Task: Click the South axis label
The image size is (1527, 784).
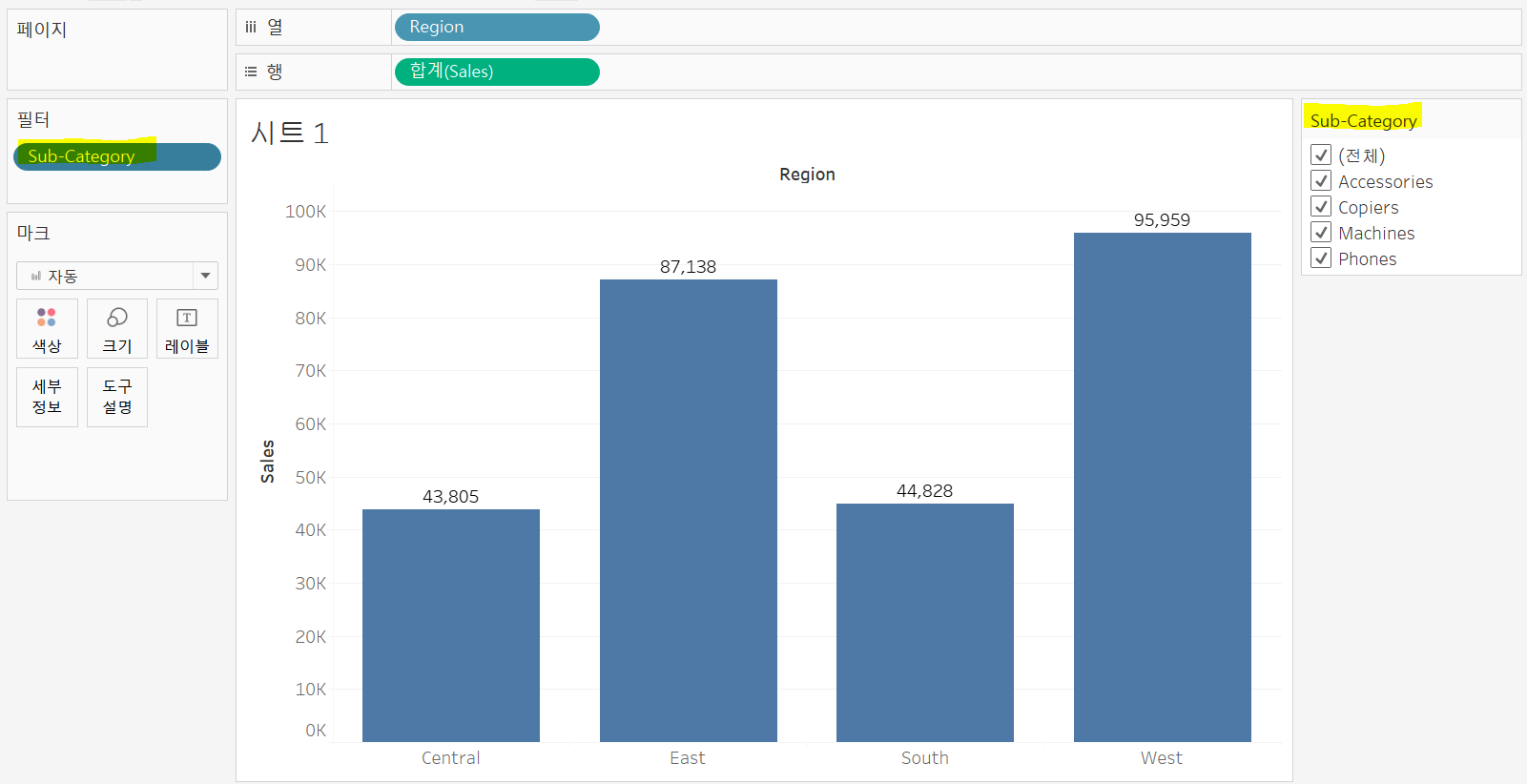Action: [924, 758]
